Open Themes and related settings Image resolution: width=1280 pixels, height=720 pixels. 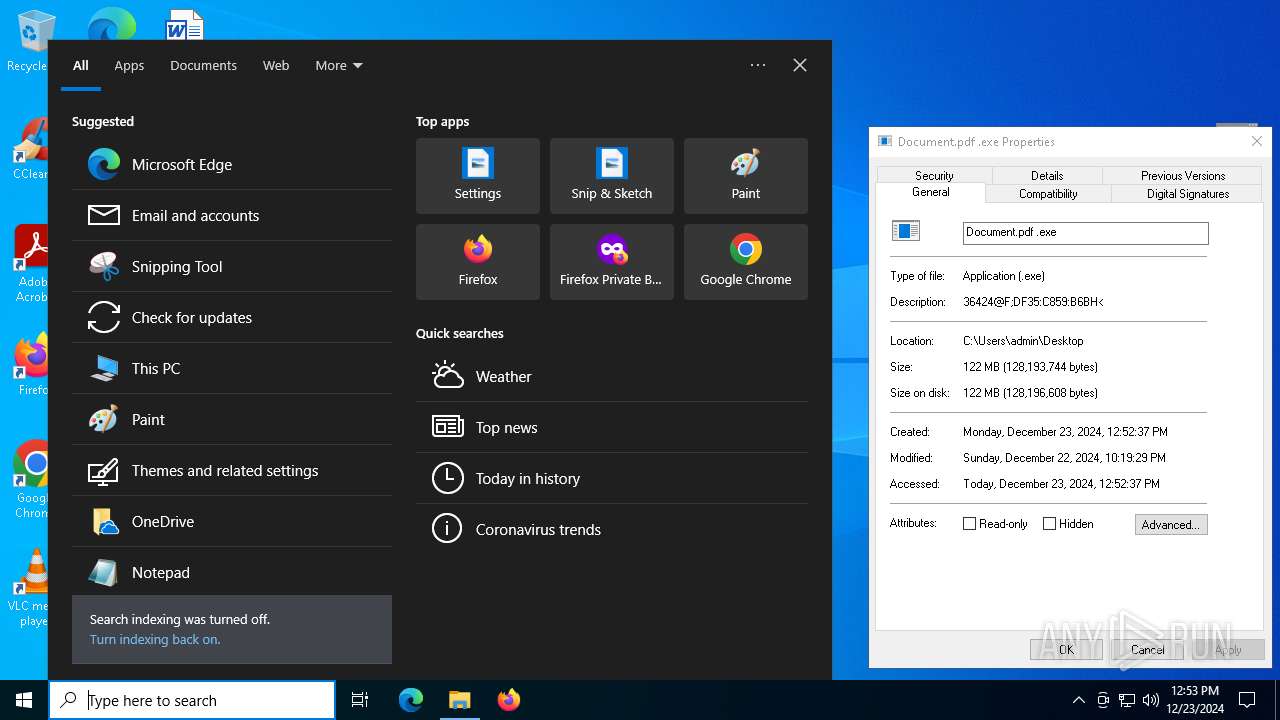point(232,470)
